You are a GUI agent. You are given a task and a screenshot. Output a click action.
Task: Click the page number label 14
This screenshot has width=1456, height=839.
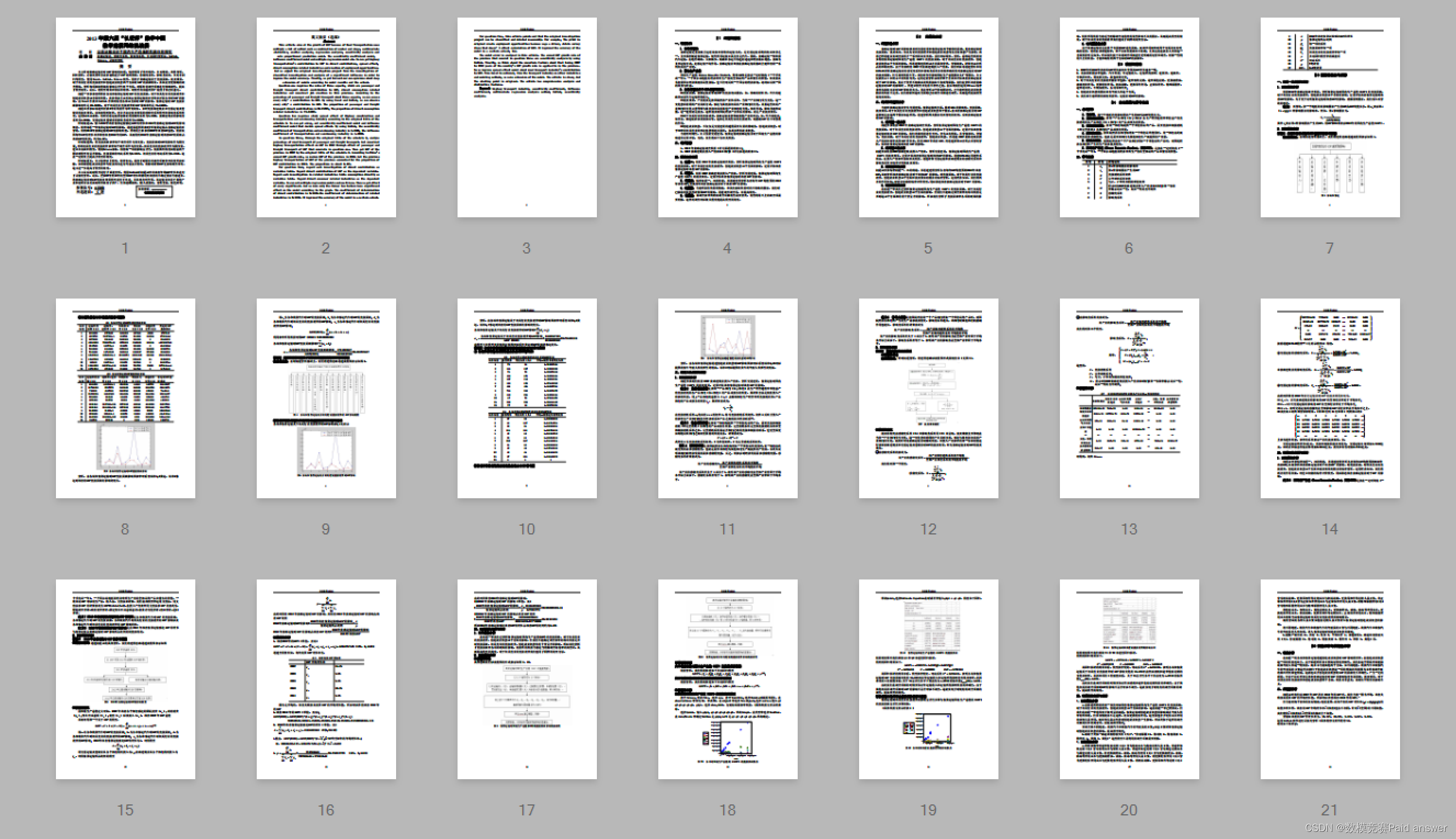point(1329,530)
